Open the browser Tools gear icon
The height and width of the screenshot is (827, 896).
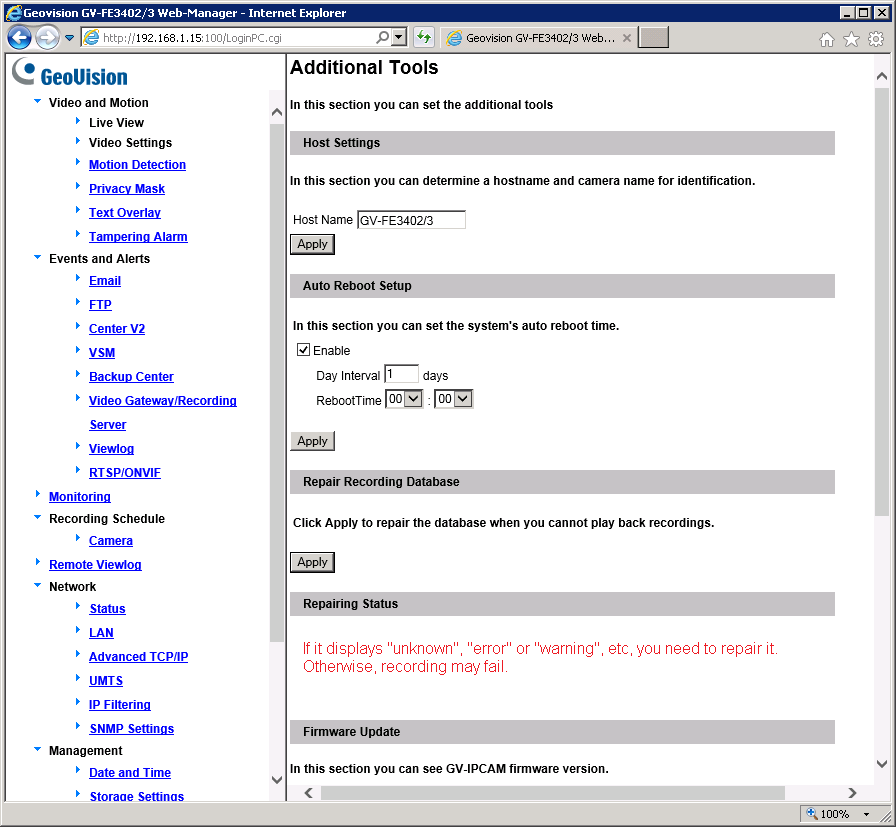pos(876,39)
